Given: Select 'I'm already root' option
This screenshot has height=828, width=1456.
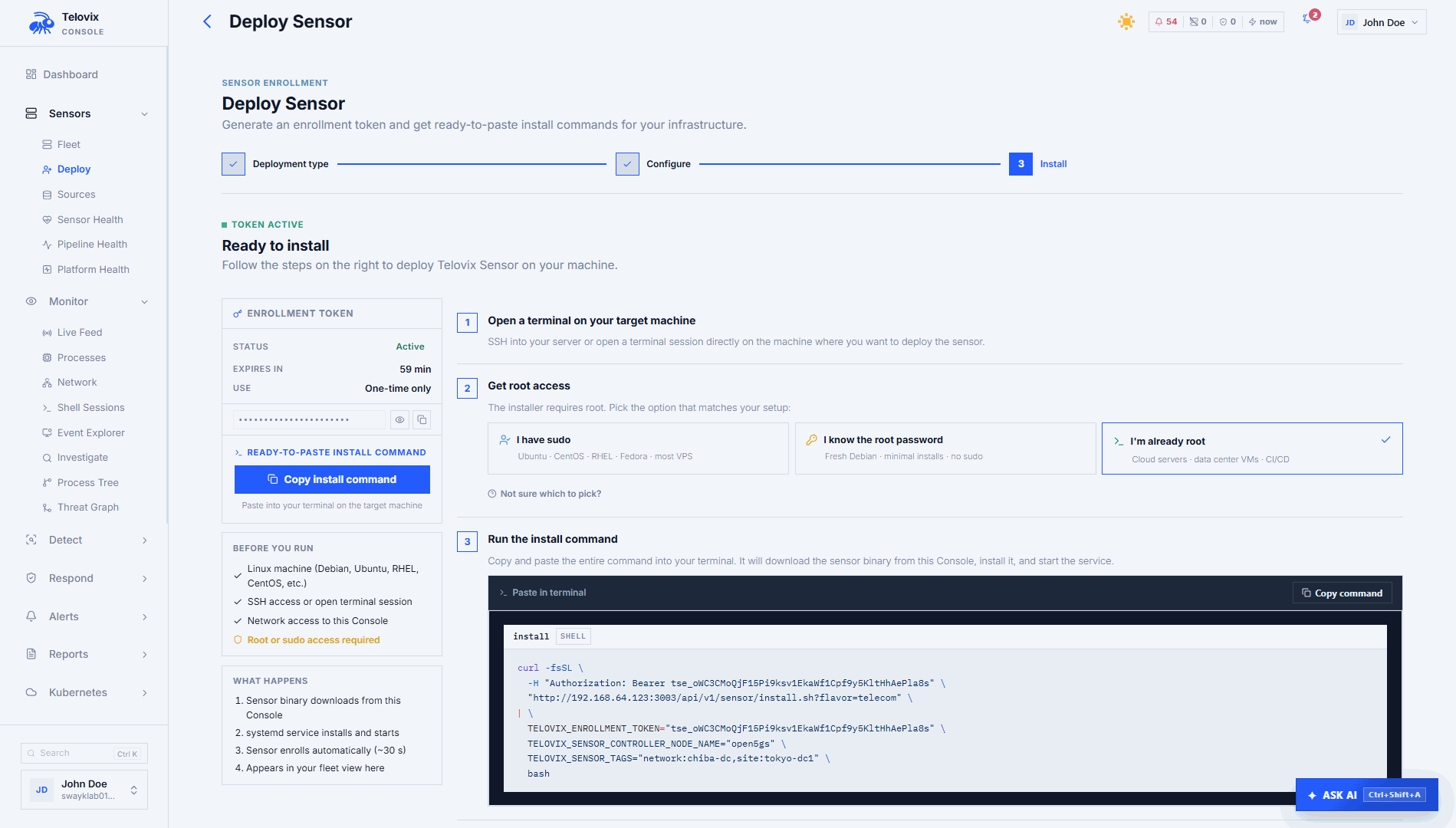Looking at the screenshot, I should 1252,449.
